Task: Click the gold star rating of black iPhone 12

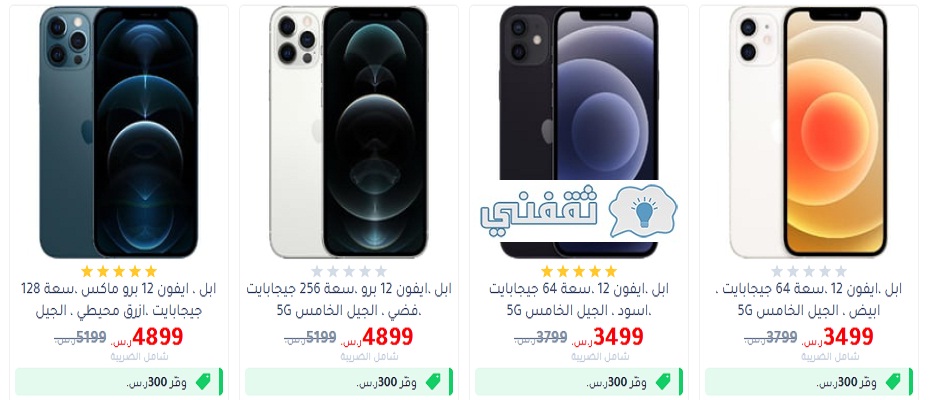Action: click(x=578, y=271)
